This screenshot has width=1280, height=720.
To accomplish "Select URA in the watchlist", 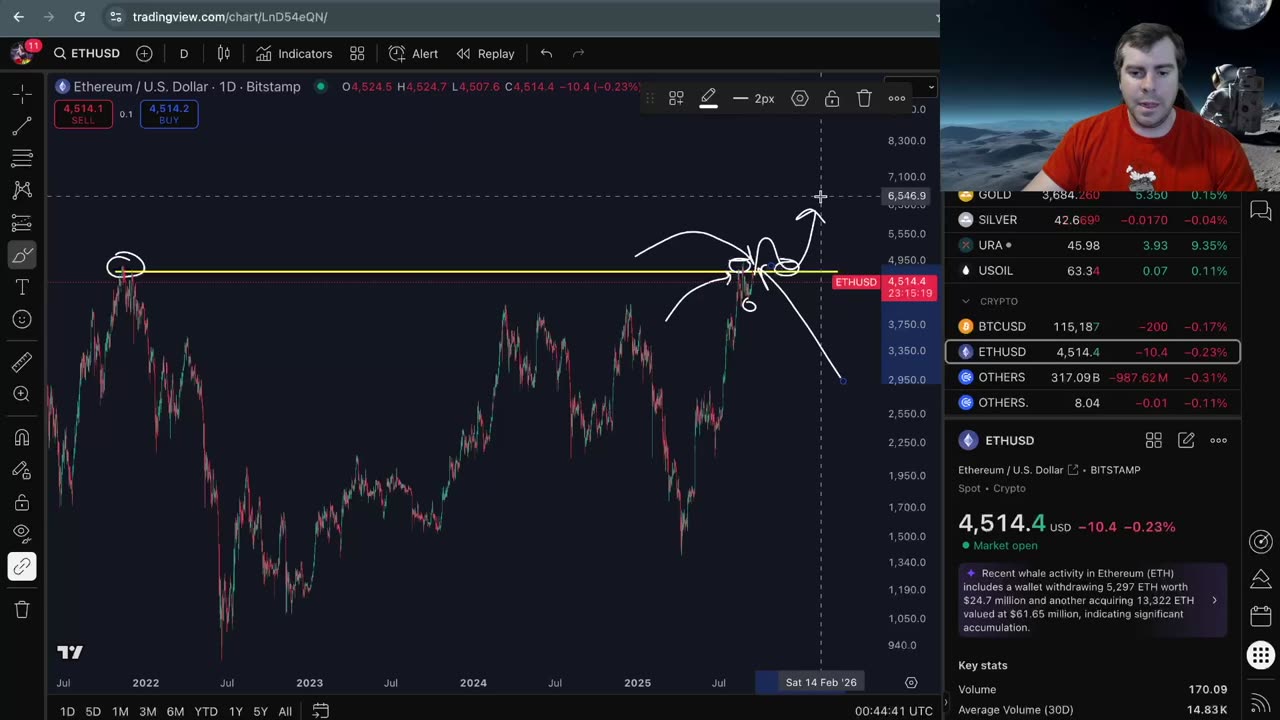I will [1092, 245].
